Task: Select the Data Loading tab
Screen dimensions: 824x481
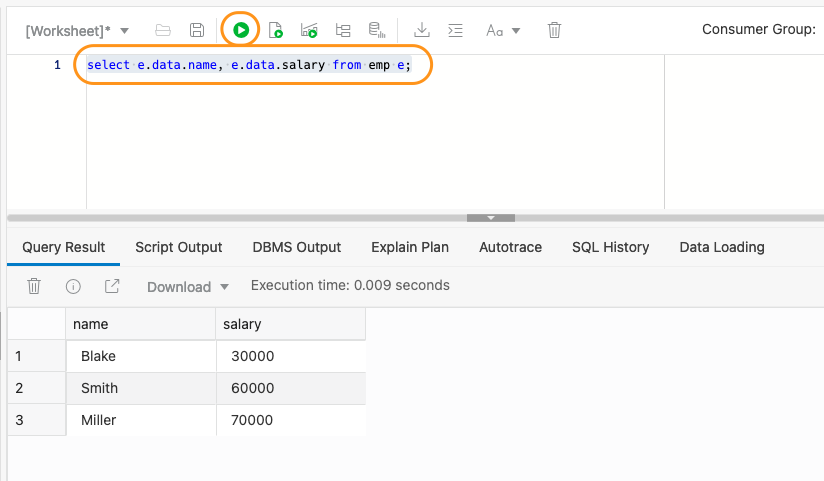Action: (x=721, y=247)
